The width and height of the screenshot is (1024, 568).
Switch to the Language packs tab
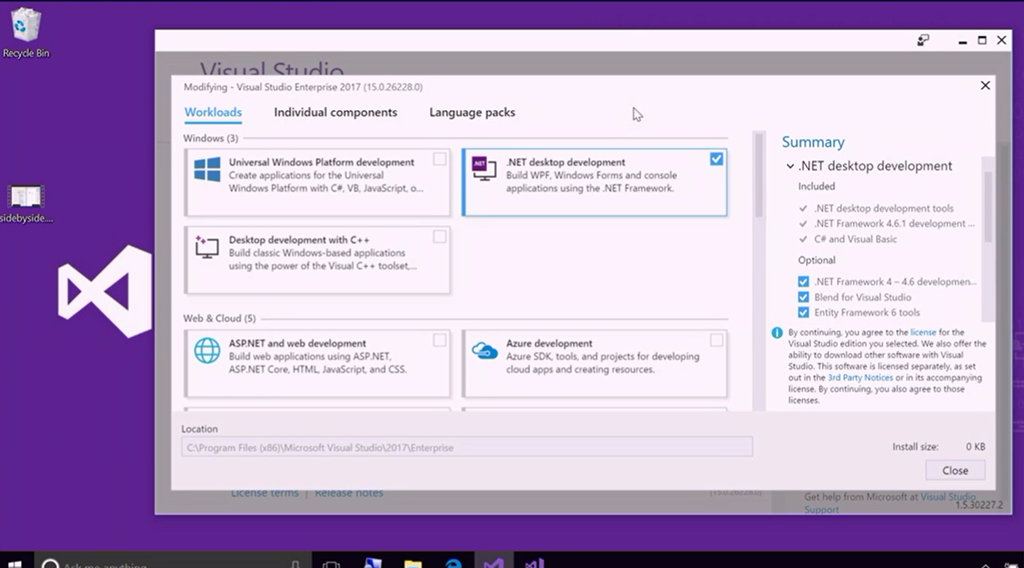point(472,113)
